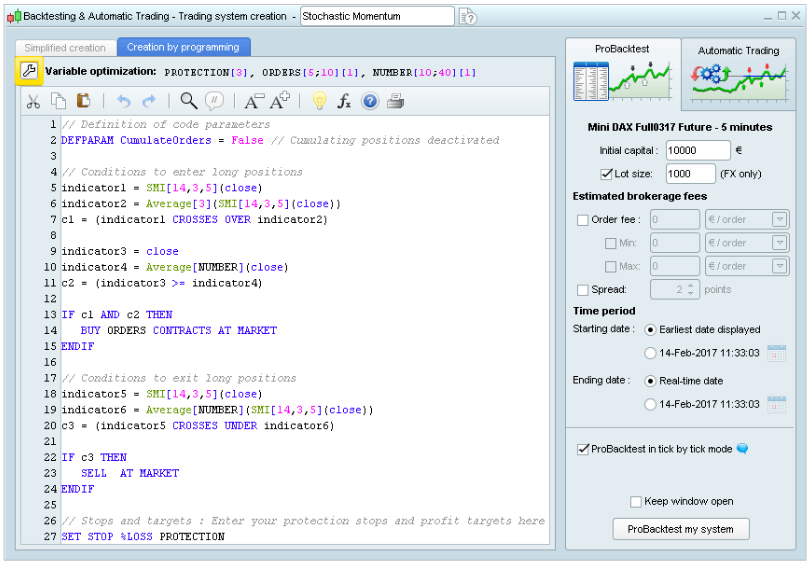Open variable optimization wrench tool

pyautogui.click(x=28, y=71)
